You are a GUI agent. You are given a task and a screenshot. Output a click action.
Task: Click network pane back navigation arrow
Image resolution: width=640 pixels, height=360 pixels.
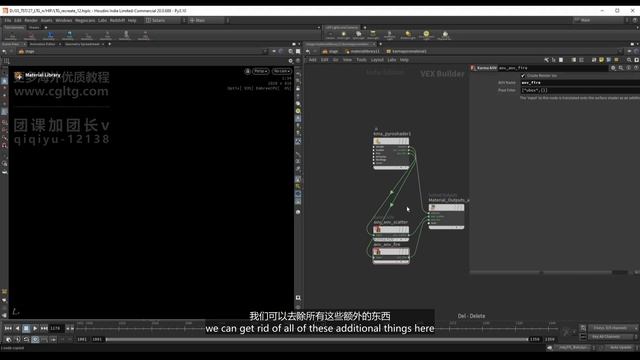(308, 51)
